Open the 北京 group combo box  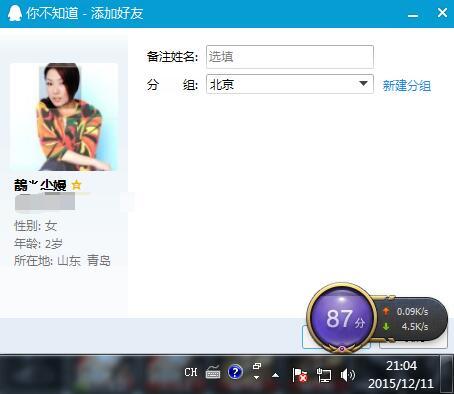pyautogui.click(x=290, y=84)
